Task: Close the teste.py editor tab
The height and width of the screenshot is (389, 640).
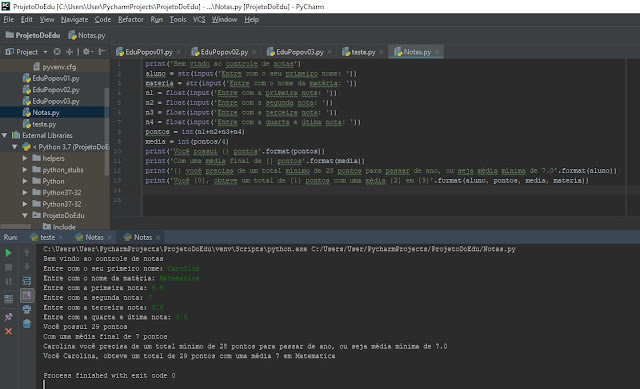Action: pyautogui.click(x=381, y=52)
